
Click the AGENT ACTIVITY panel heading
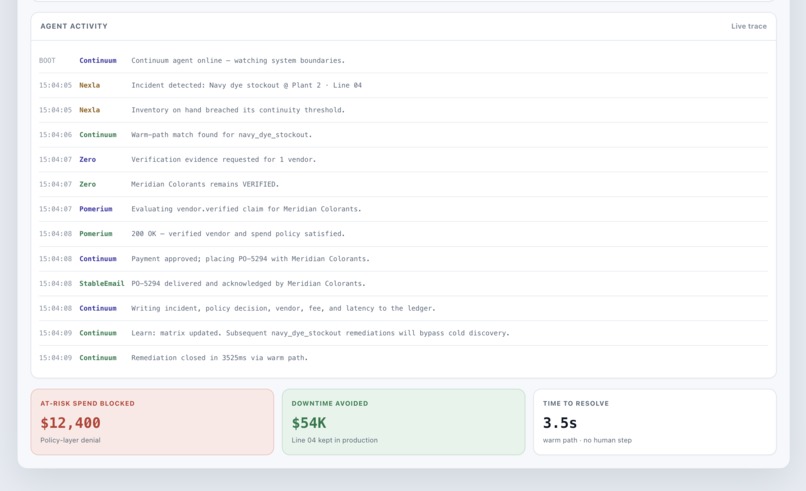(x=74, y=26)
